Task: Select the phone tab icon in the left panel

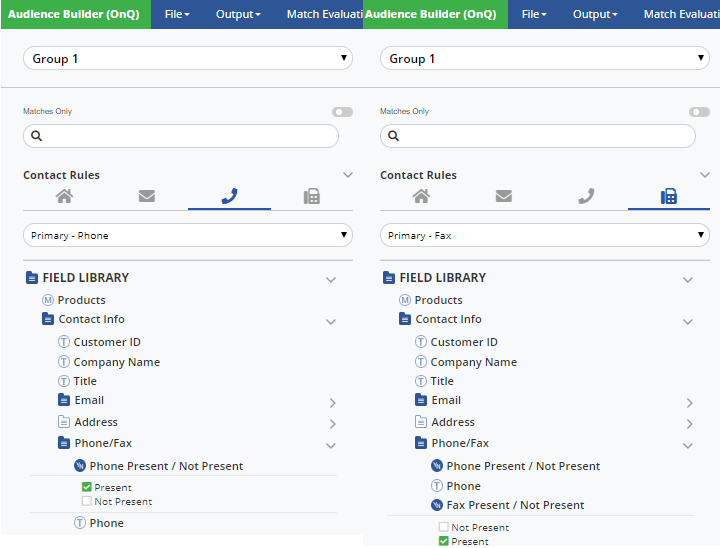Action: click(229, 196)
